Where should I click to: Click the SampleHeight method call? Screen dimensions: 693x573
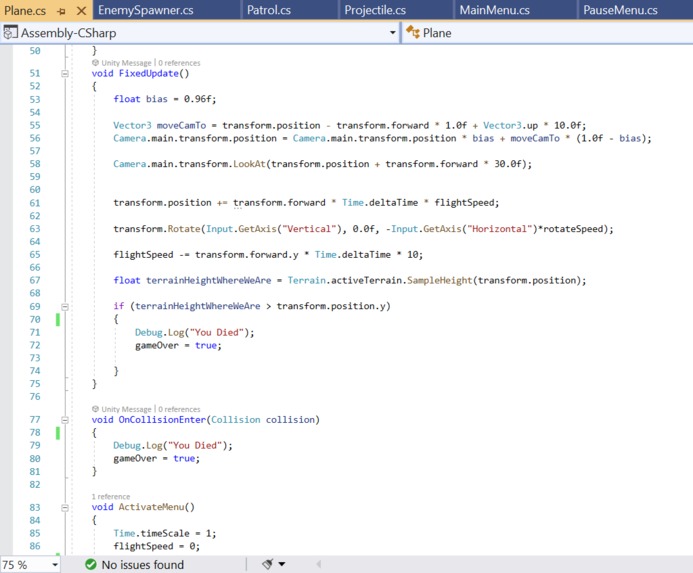[x=439, y=280]
